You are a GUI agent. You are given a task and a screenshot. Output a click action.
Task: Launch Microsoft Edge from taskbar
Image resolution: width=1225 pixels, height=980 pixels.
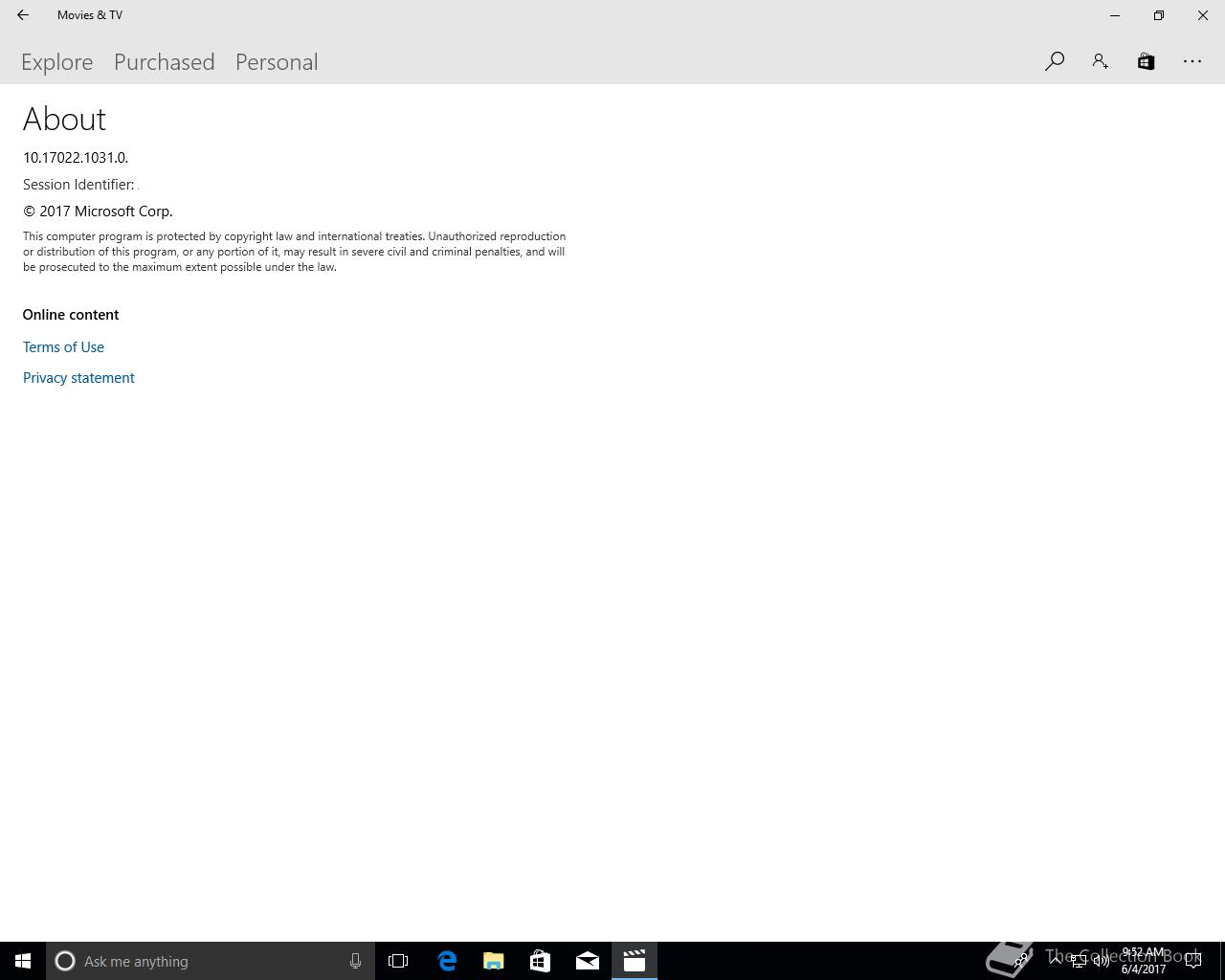pos(447,961)
